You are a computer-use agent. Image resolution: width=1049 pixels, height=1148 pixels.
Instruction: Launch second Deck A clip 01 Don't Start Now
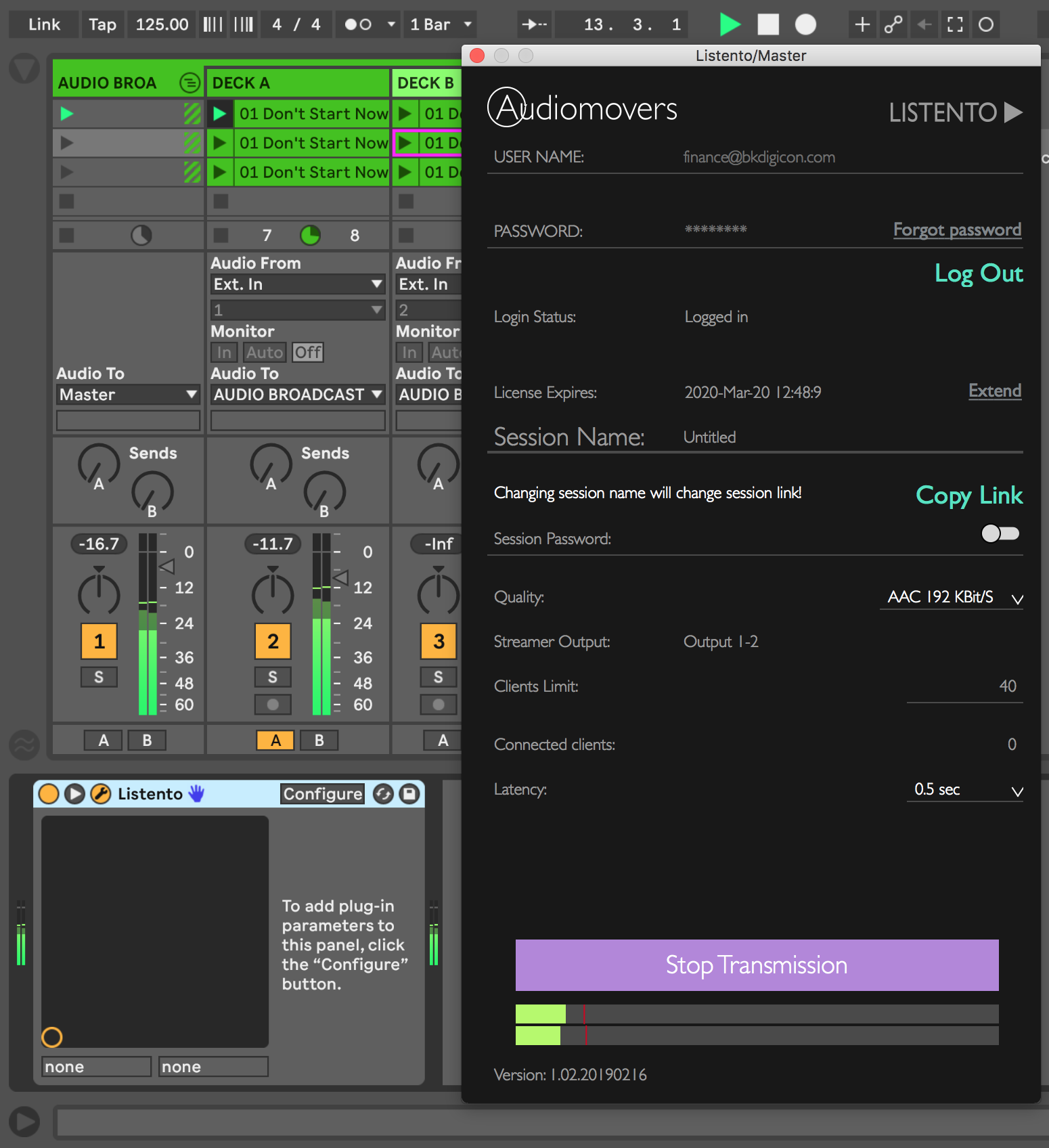click(219, 143)
